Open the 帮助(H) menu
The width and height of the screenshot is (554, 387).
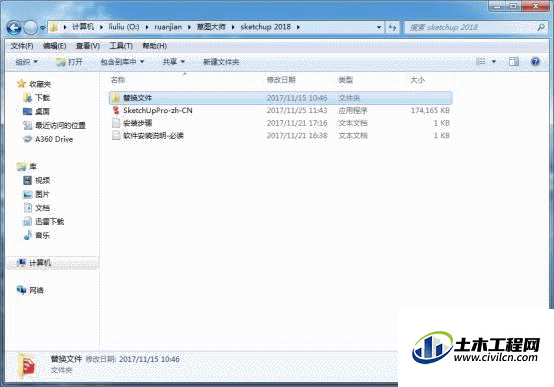click(x=154, y=46)
